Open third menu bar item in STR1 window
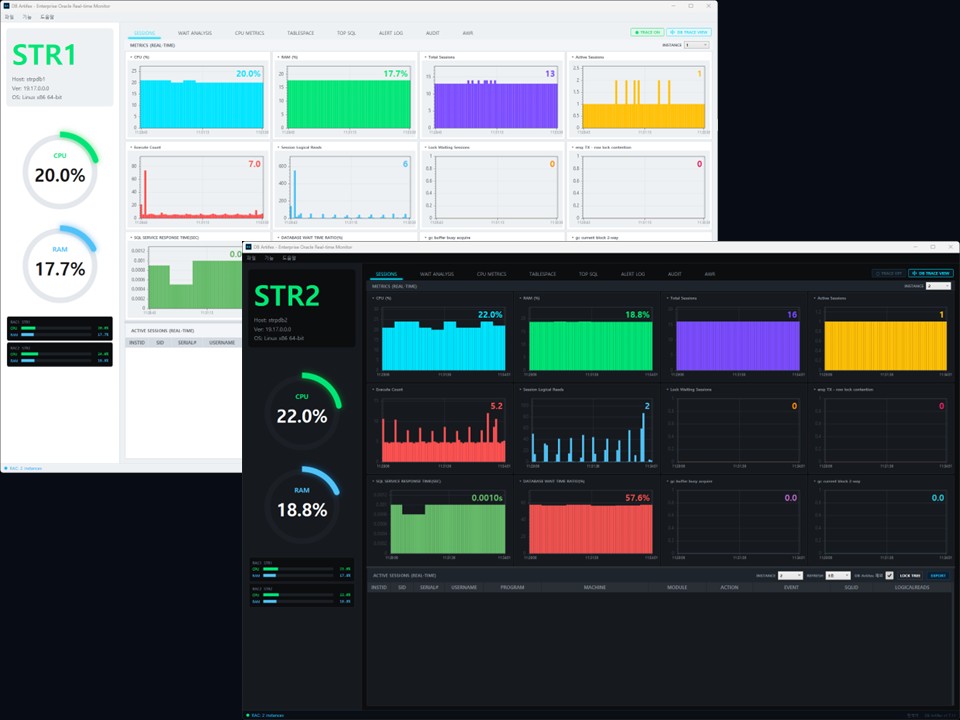This screenshot has width=960, height=720. 47,17
